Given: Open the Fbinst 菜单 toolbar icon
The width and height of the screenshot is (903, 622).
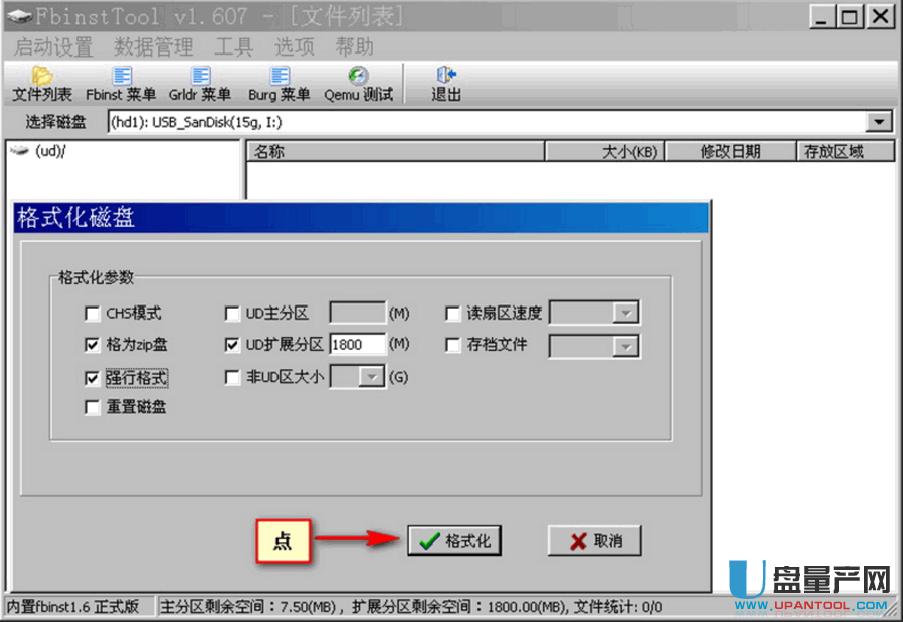Looking at the screenshot, I should (121, 84).
